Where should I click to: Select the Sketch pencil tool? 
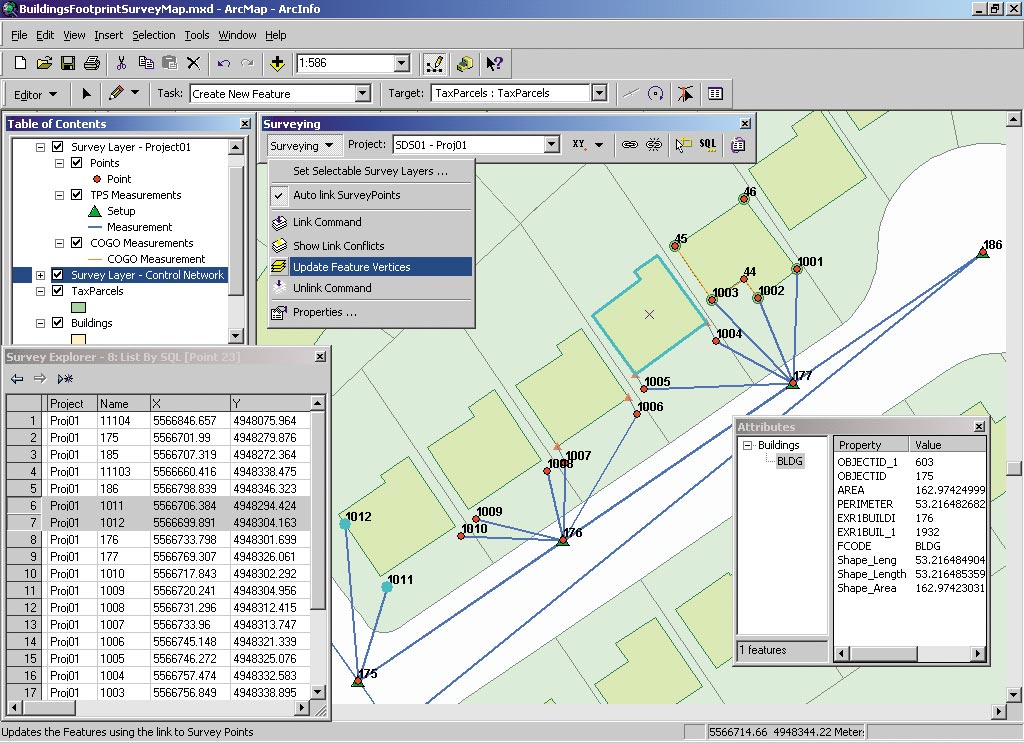pyautogui.click(x=117, y=93)
